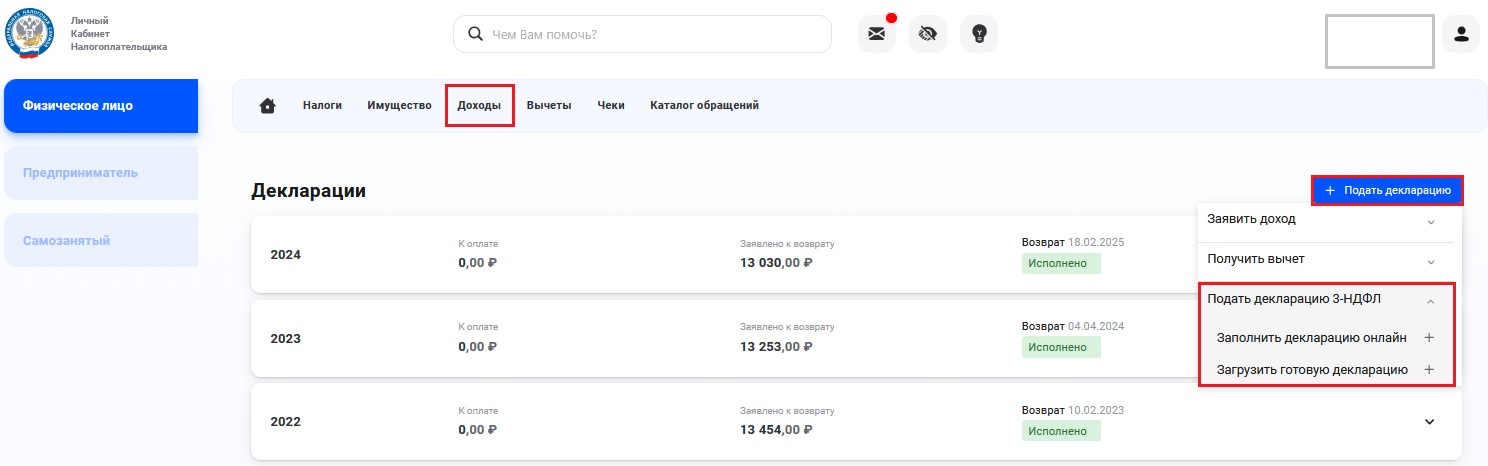Screen dimensions: 1488x466
Task: Open the user profile icon
Action: tap(1461, 34)
